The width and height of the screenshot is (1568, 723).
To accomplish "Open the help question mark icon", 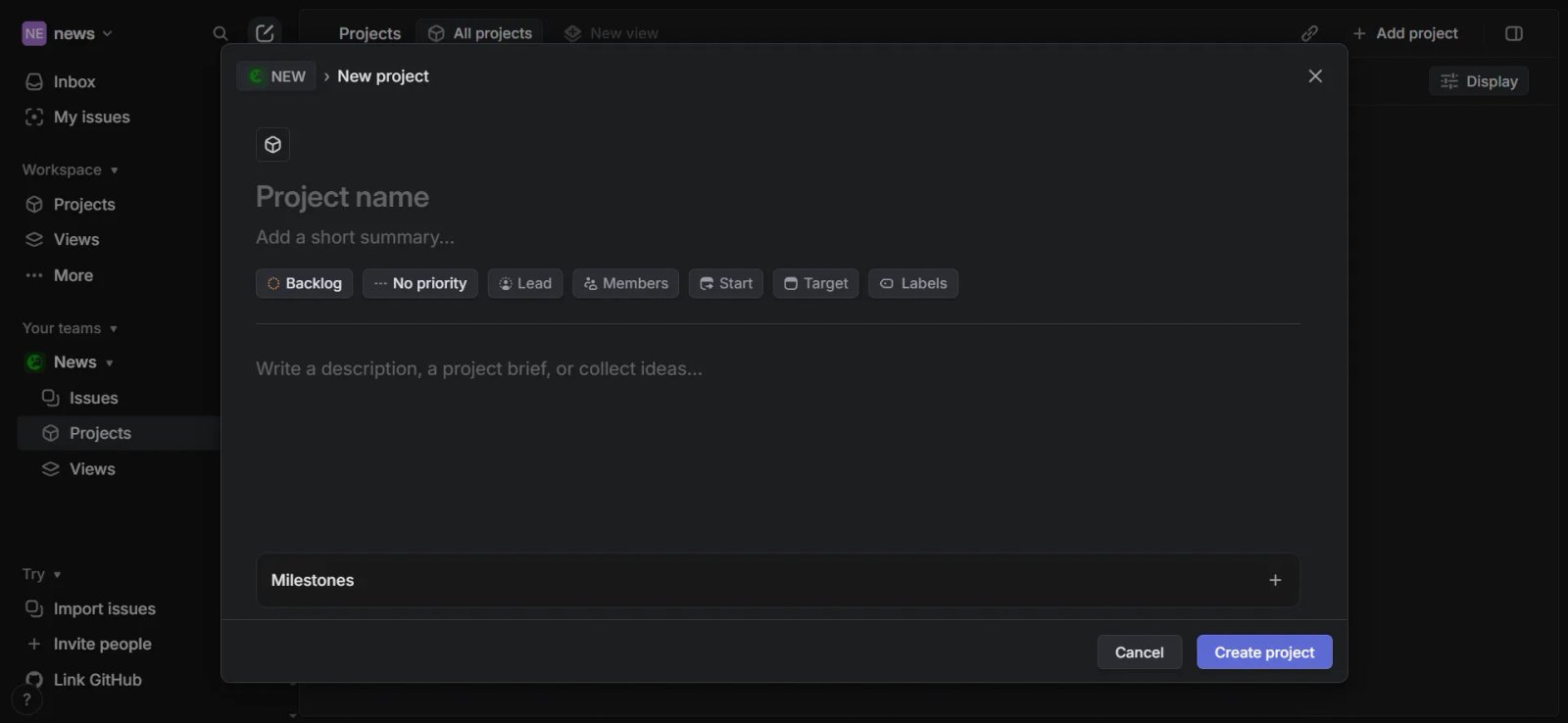I will tap(26, 699).
